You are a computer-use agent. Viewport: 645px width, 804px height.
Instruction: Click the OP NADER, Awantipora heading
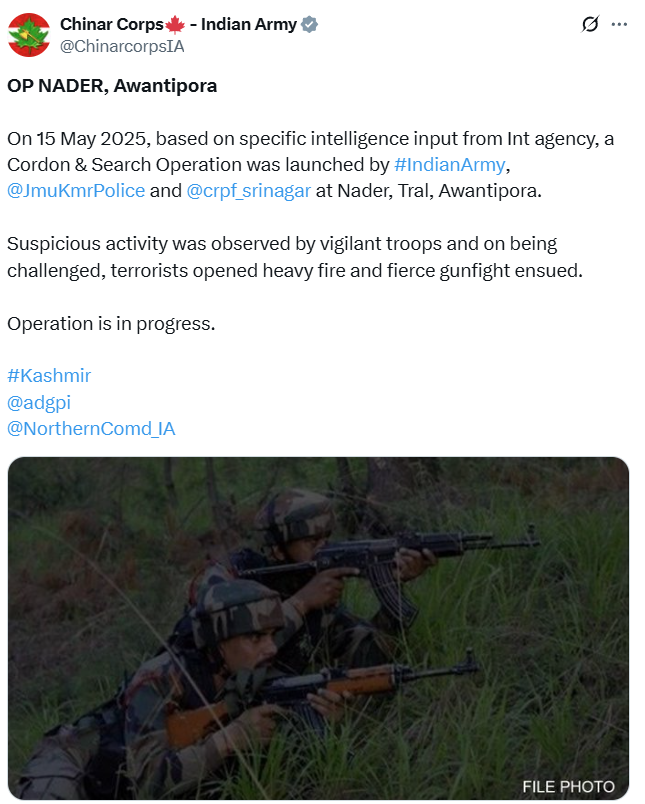[112, 86]
